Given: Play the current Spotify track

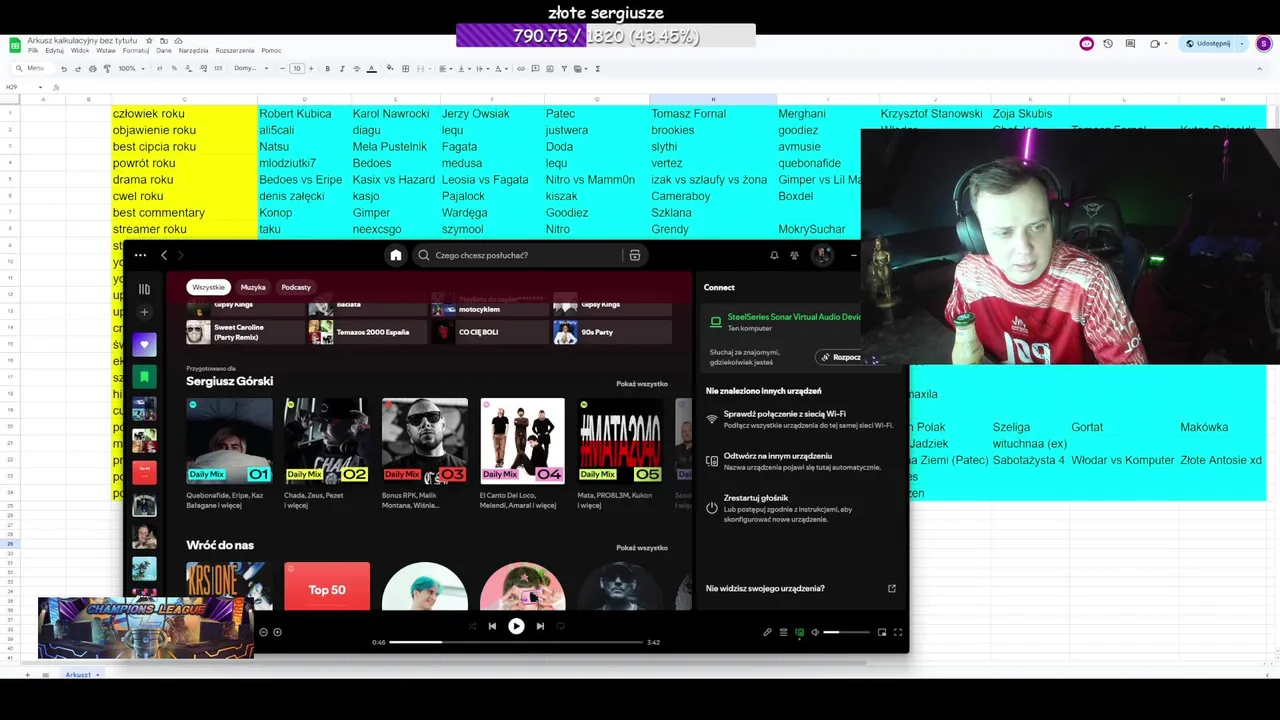Looking at the screenshot, I should point(516,626).
